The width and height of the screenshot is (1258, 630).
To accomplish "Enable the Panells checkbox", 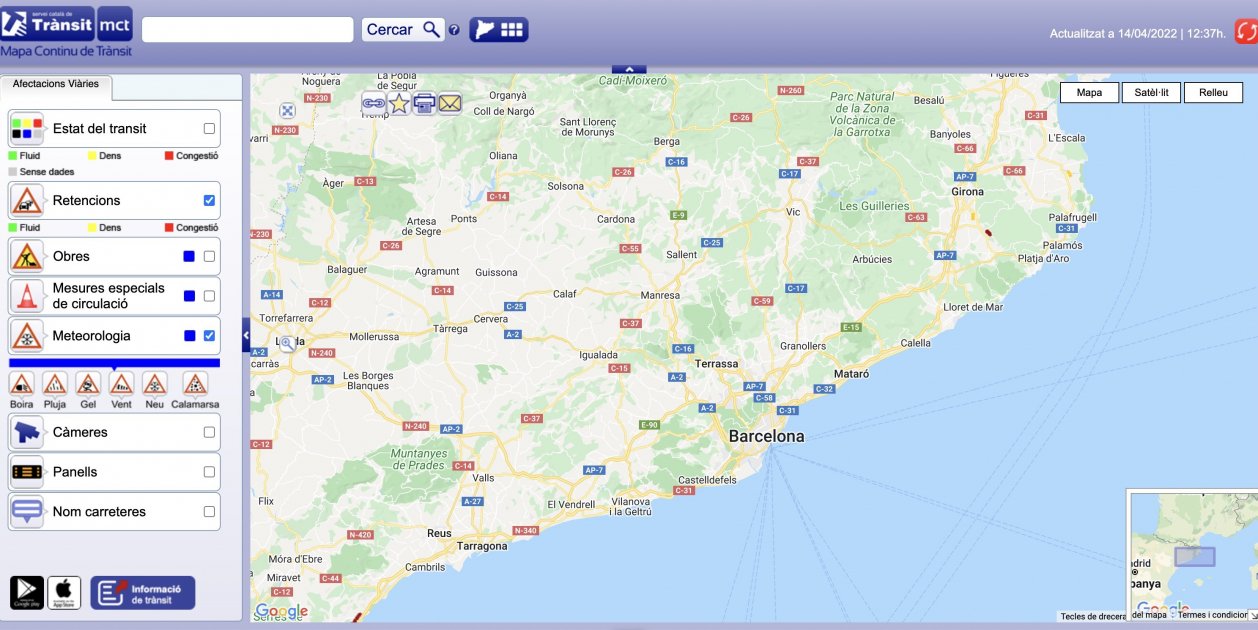I will 209,472.
